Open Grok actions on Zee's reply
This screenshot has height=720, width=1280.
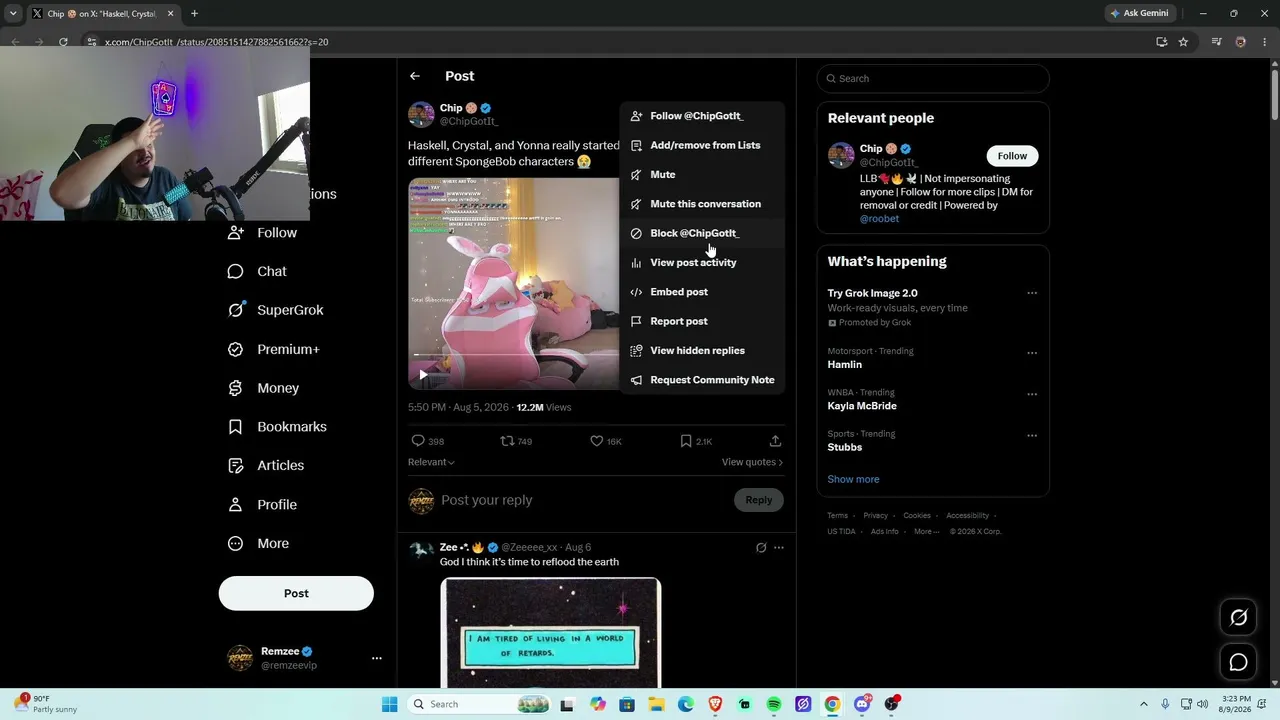(x=761, y=548)
